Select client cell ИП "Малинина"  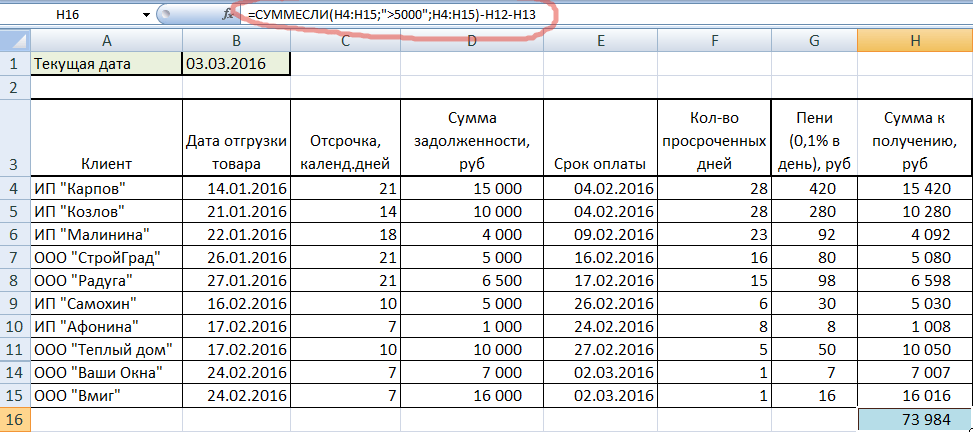coord(106,234)
